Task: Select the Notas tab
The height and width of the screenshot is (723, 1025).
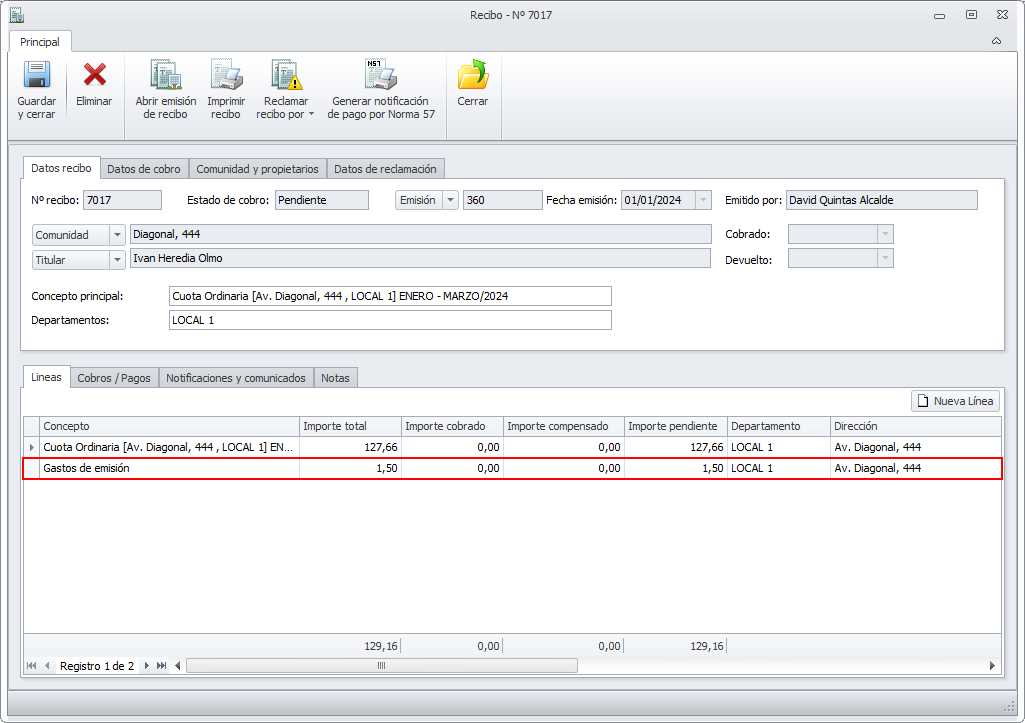Action: (335, 378)
